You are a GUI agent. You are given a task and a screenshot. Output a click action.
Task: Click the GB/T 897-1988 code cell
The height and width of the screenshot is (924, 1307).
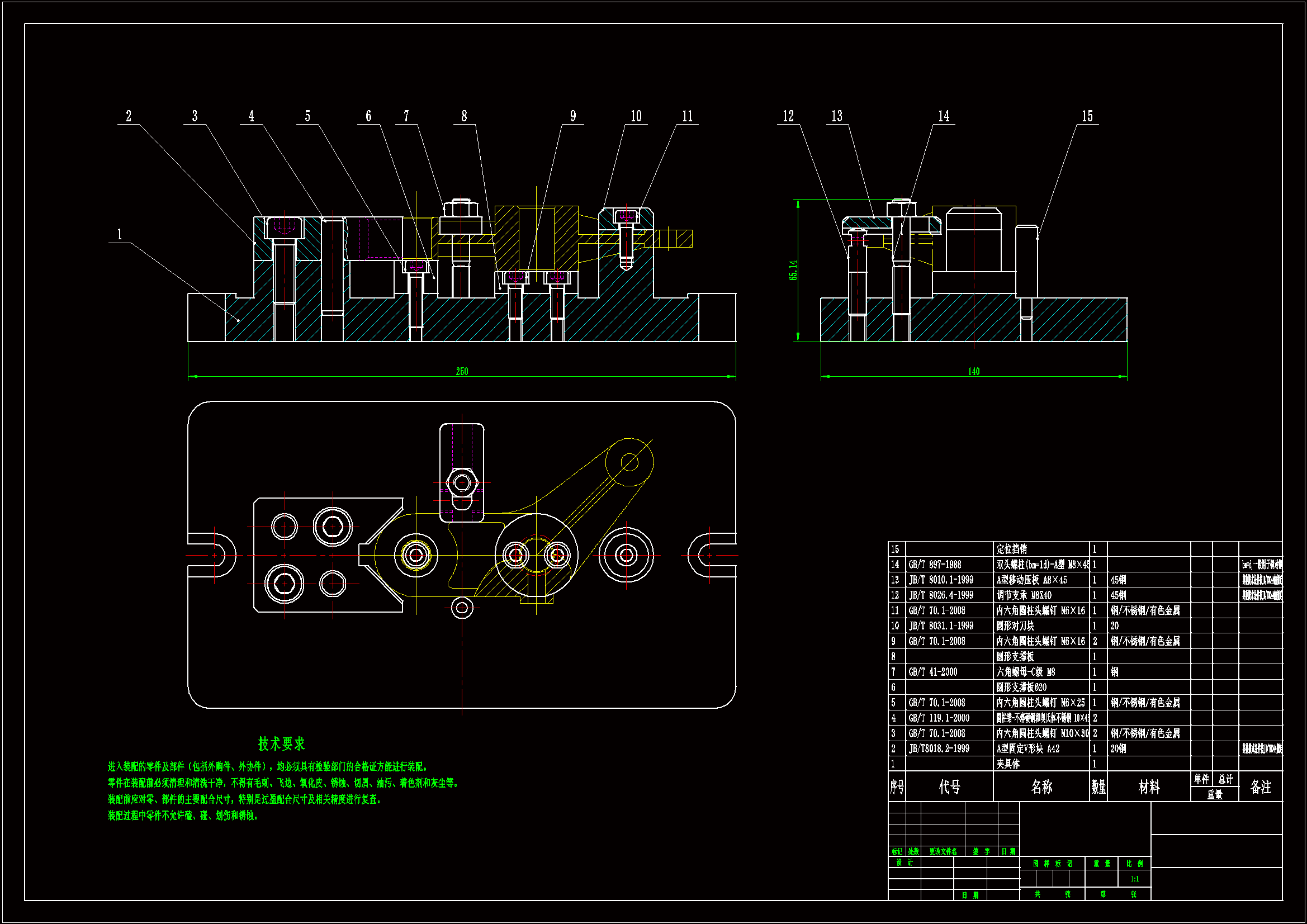click(x=935, y=564)
